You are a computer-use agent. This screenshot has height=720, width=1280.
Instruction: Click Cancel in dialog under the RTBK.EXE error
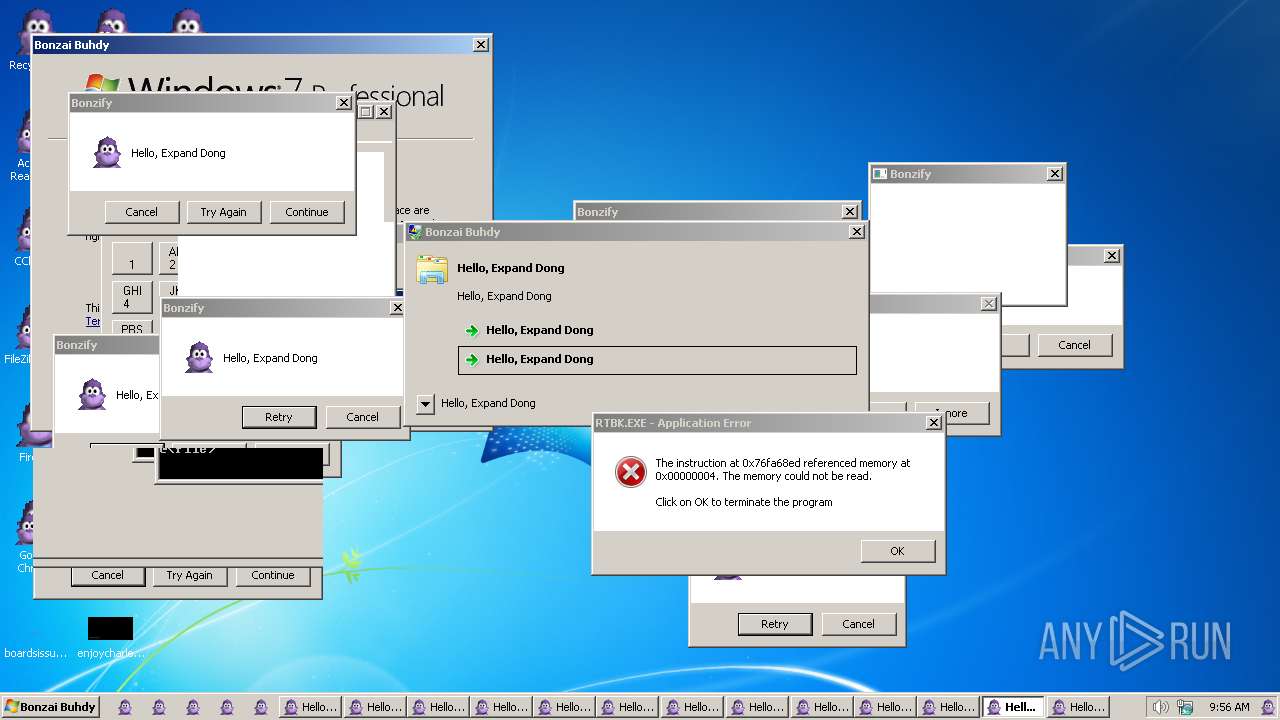(858, 624)
